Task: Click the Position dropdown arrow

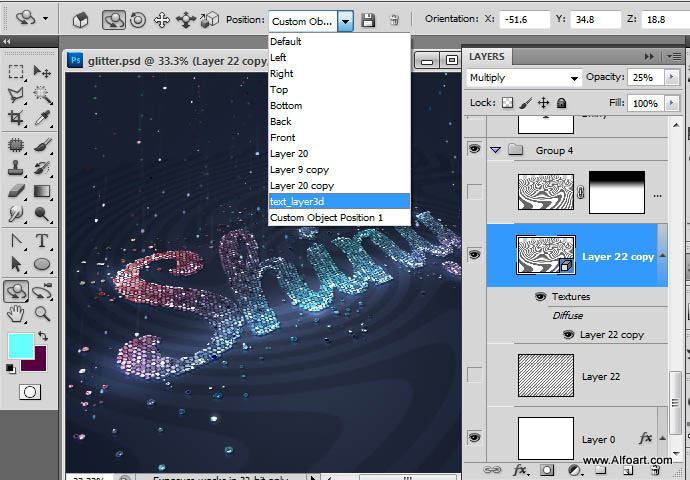Action: pos(345,20)
